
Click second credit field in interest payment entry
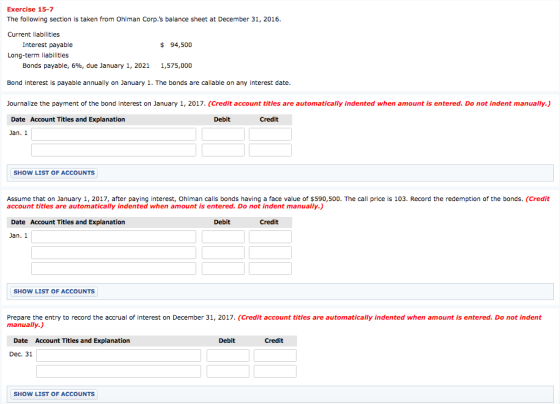(270, 150)
